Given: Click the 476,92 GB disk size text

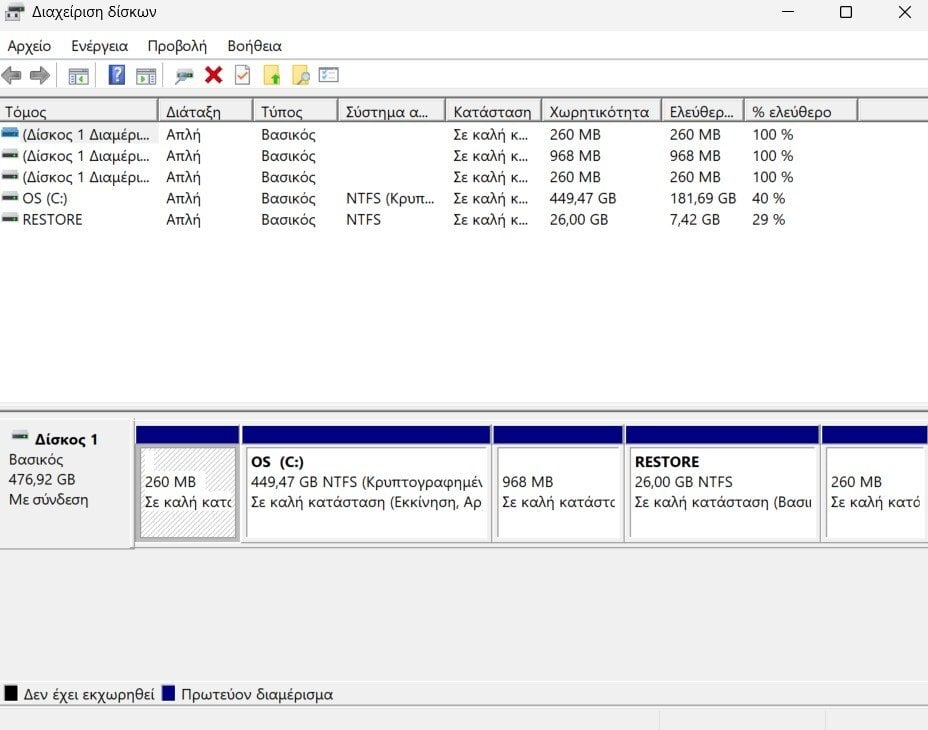Looking at the screenshot, I should 42,479.
